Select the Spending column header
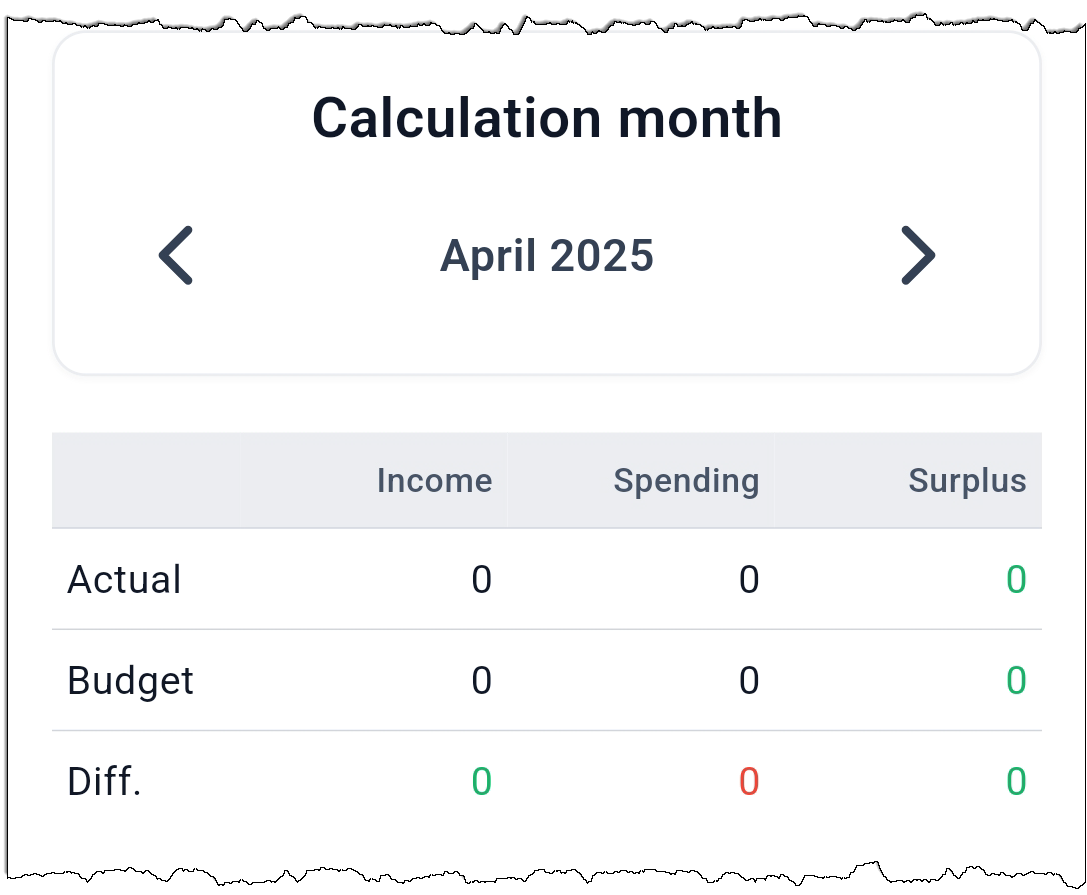This screenshot has width=1087, height=895. [686, 480]
